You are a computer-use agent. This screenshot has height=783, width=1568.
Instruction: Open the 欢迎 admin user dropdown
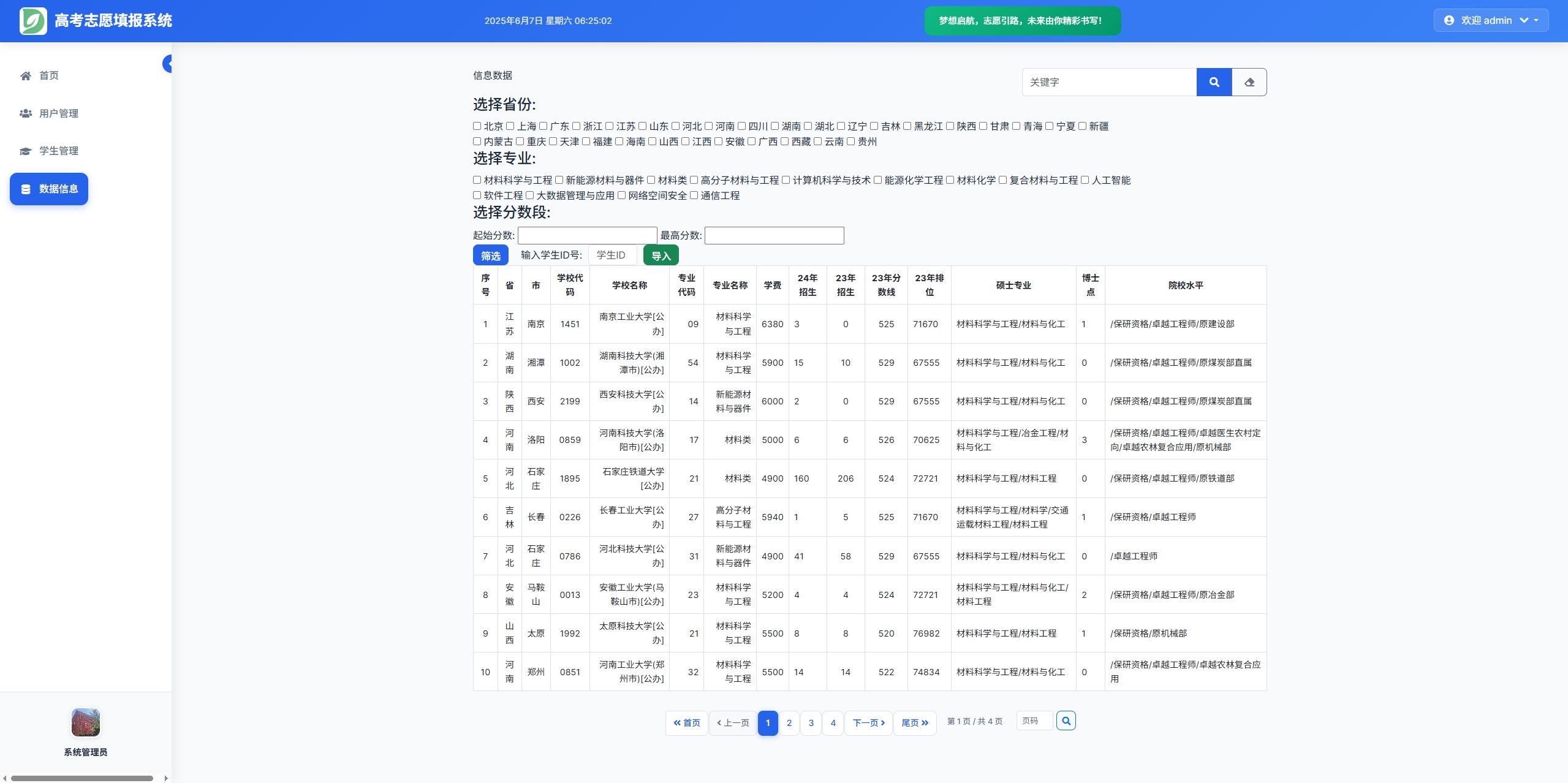[x=1490, y=21]
